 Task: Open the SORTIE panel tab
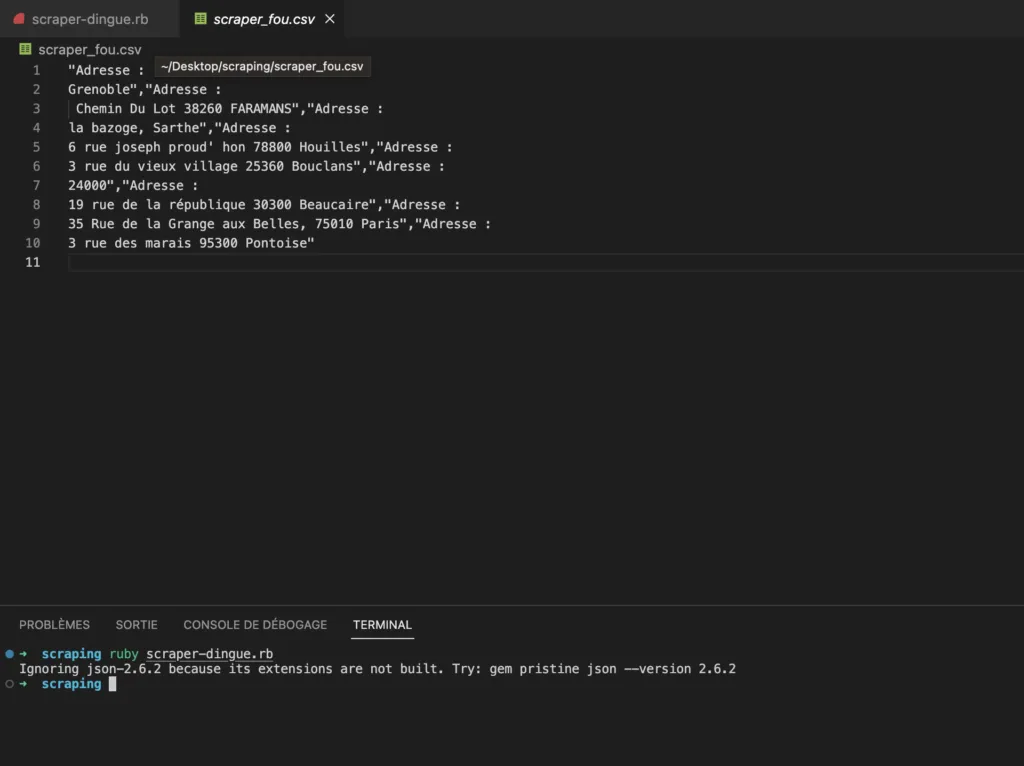click(136, 625)
